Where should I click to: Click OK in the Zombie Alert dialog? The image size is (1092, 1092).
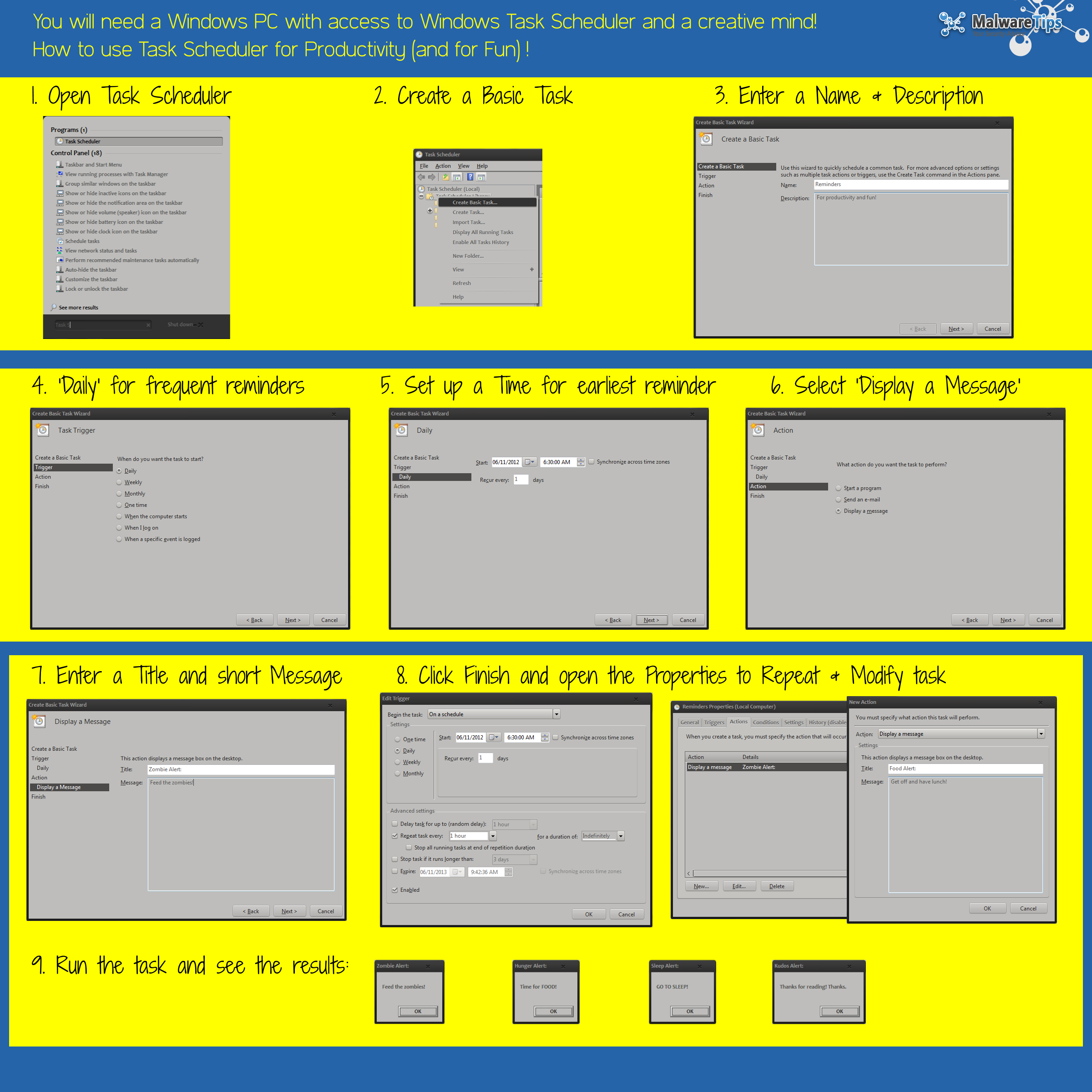(418, 1011)
